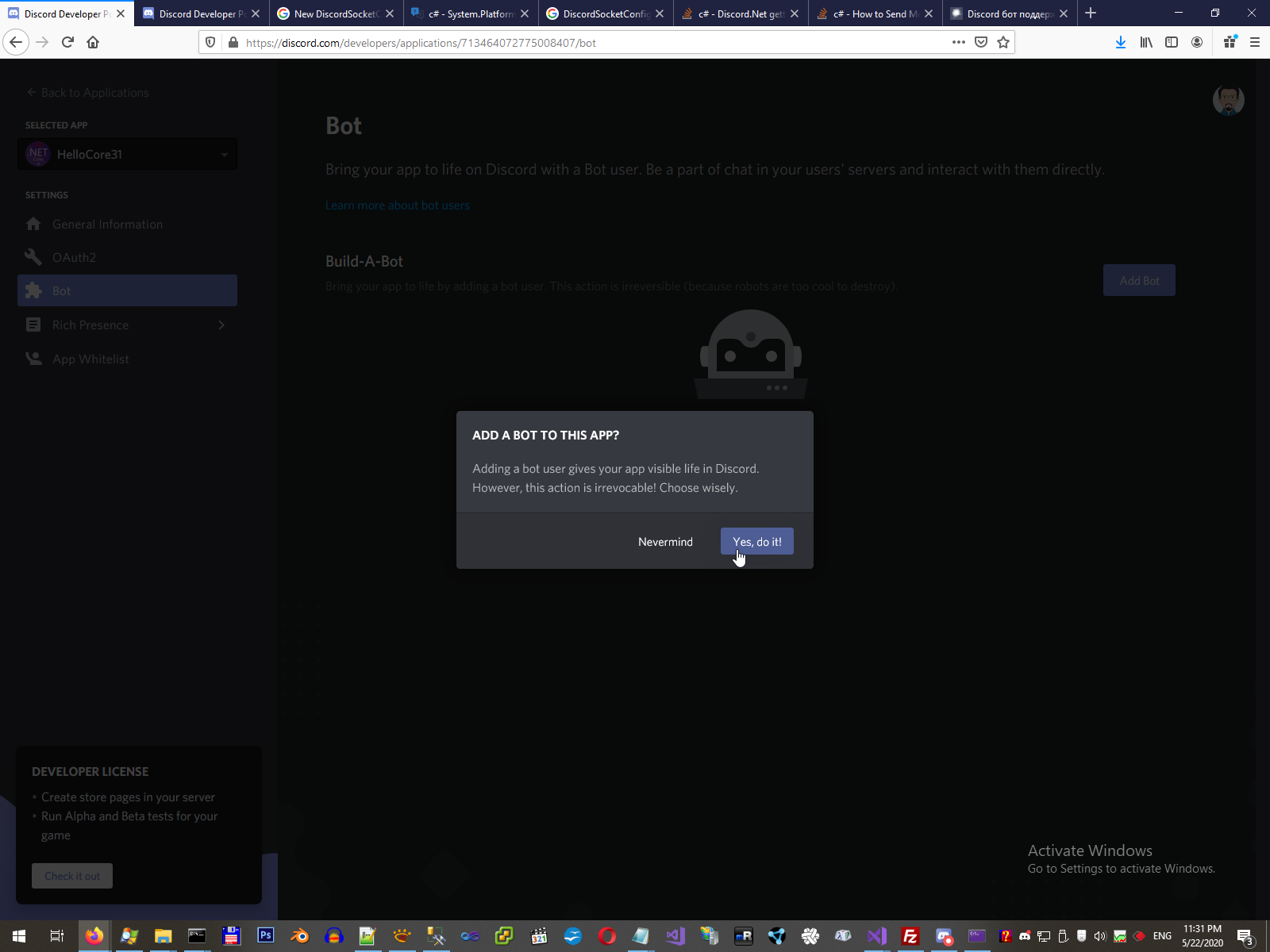
Task: Go to Firefox home page
Action: pos(93,42)
